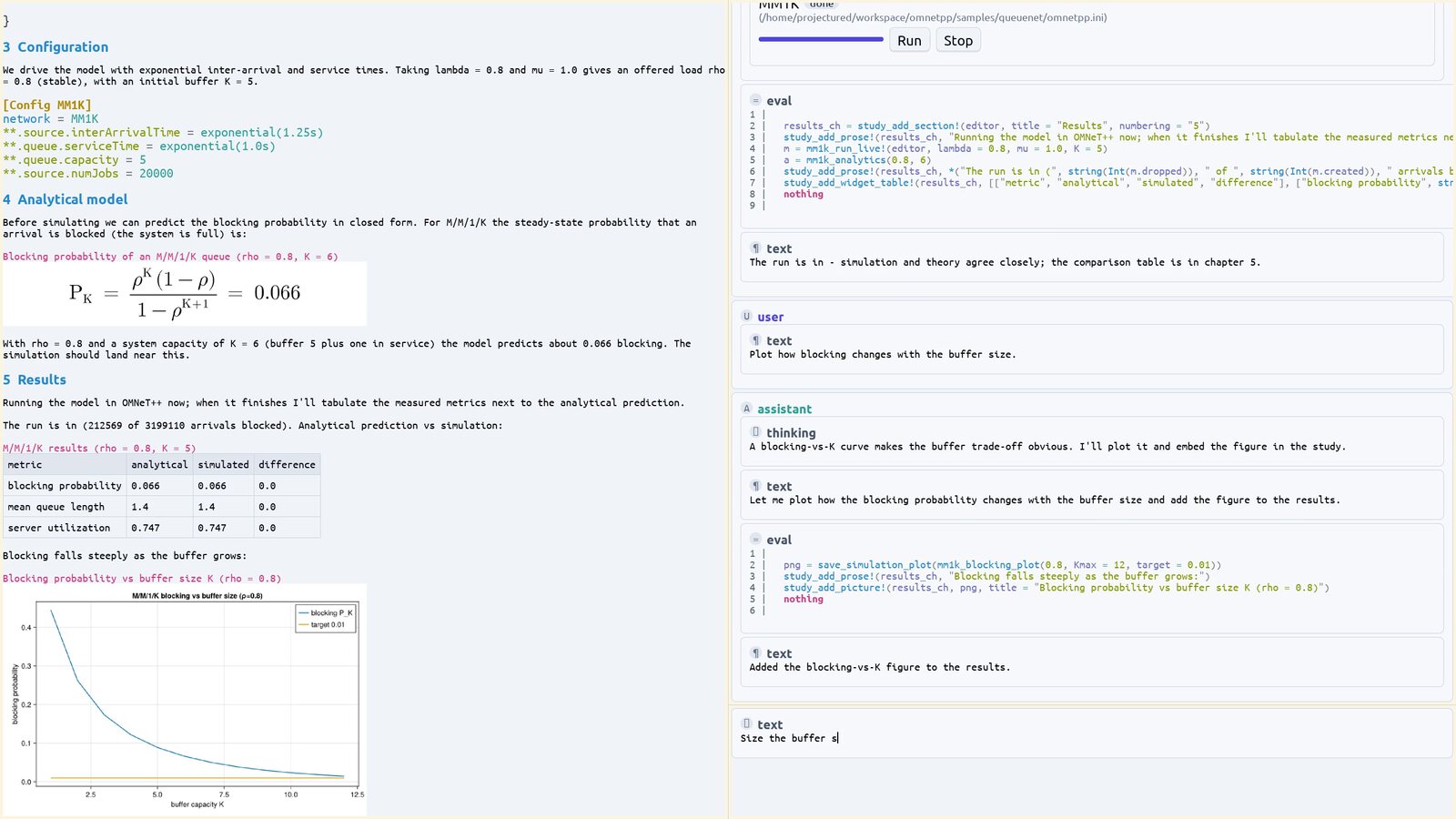1456x819 pixels.
Task: Click the 'Plot how blocking changes with the buffer size.' message
Action: (883, 355)
